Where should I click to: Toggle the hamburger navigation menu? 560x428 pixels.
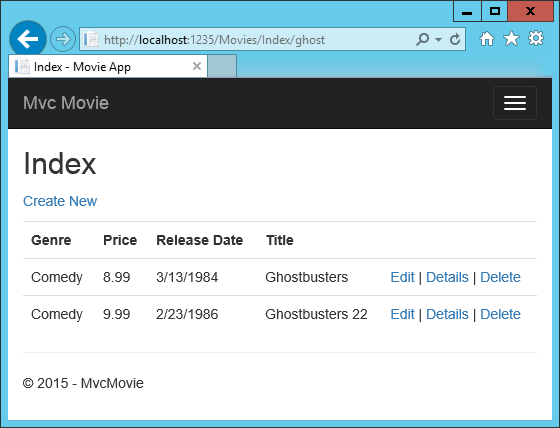[515, 103]
